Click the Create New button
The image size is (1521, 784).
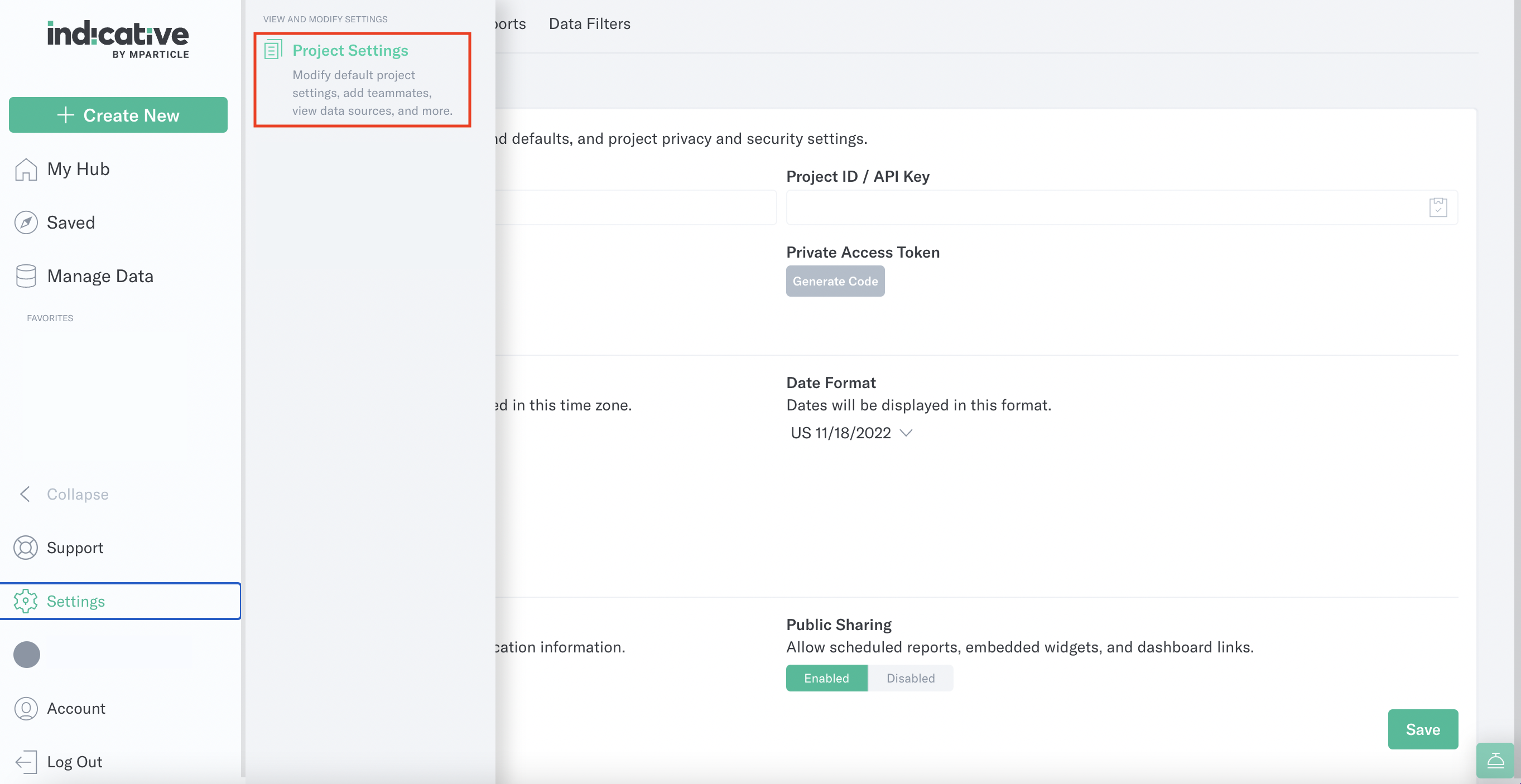(118, 114)
